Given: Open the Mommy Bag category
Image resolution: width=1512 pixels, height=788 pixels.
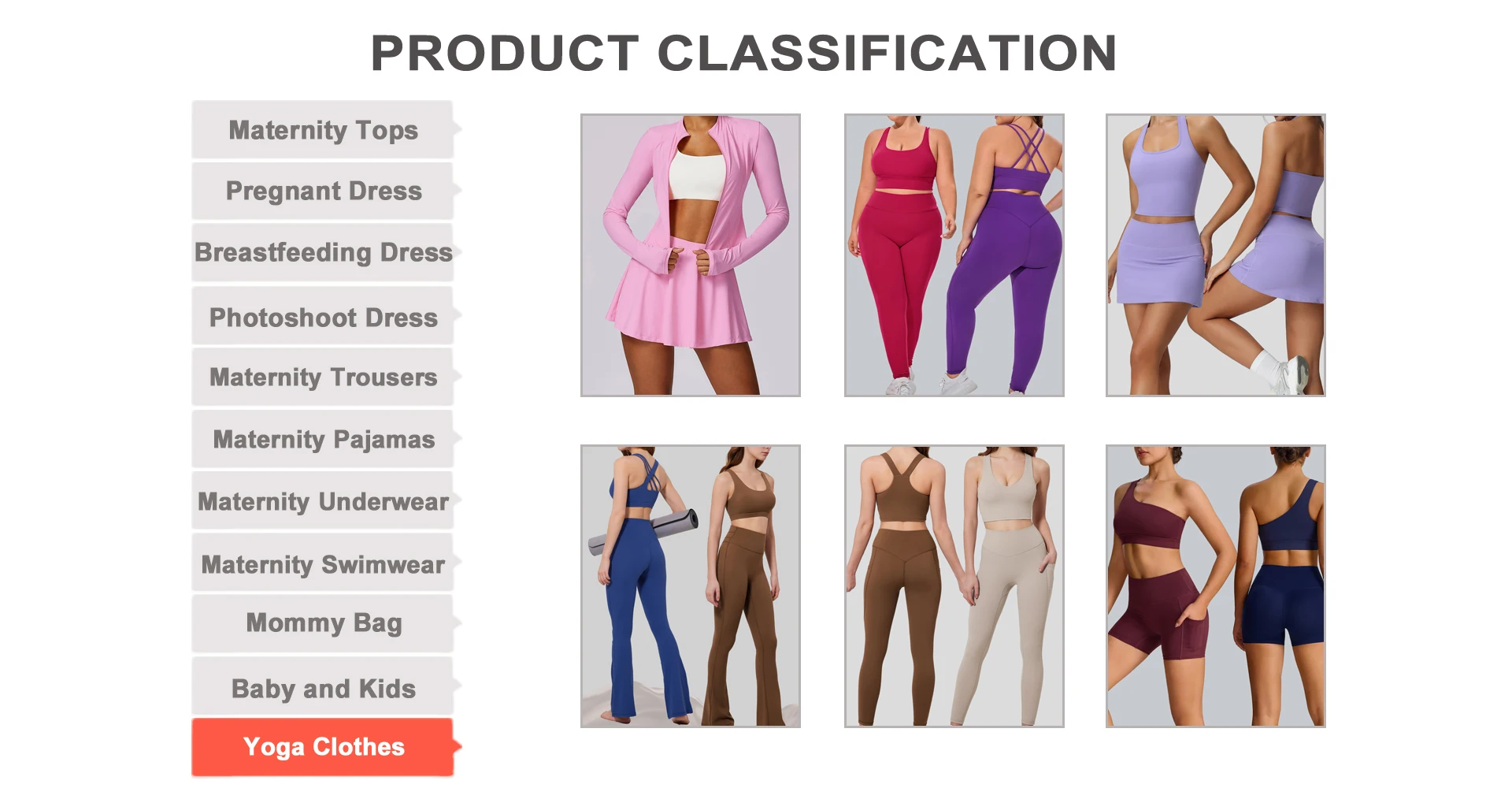Looking at the screenshot, I should point(323,623).
